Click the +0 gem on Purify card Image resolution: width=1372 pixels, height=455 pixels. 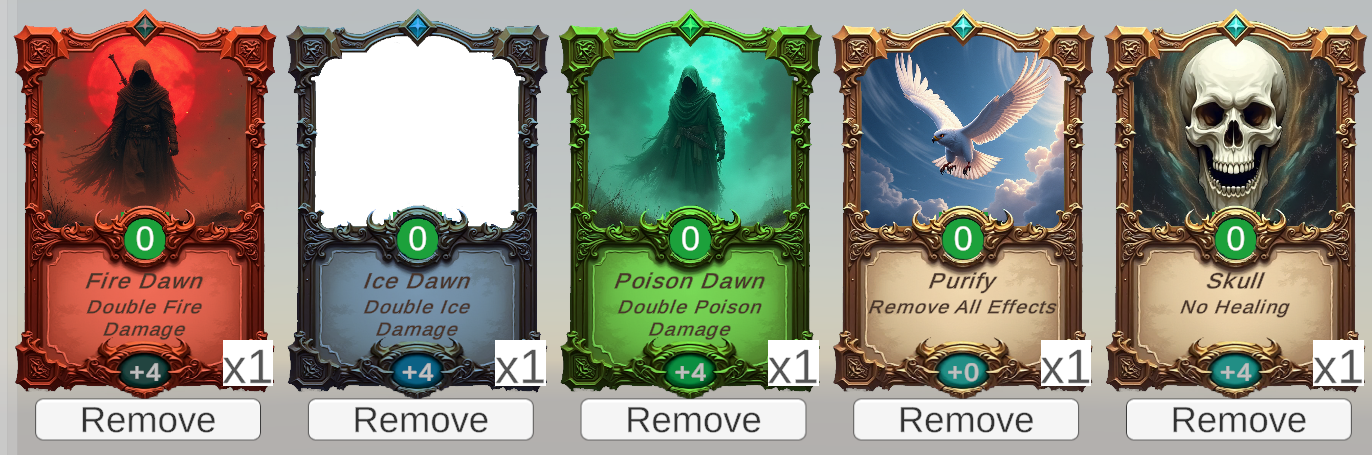[x=962, y=372]
